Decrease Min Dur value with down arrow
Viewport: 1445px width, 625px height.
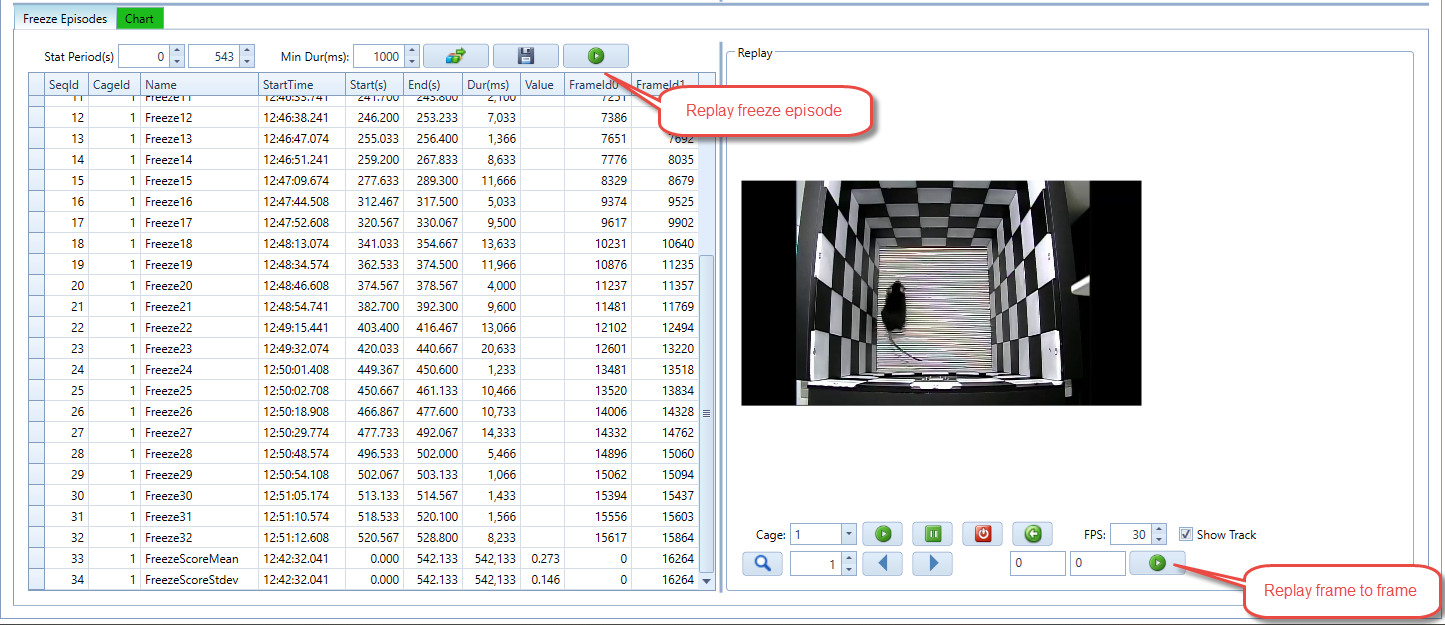click(410, 63)
